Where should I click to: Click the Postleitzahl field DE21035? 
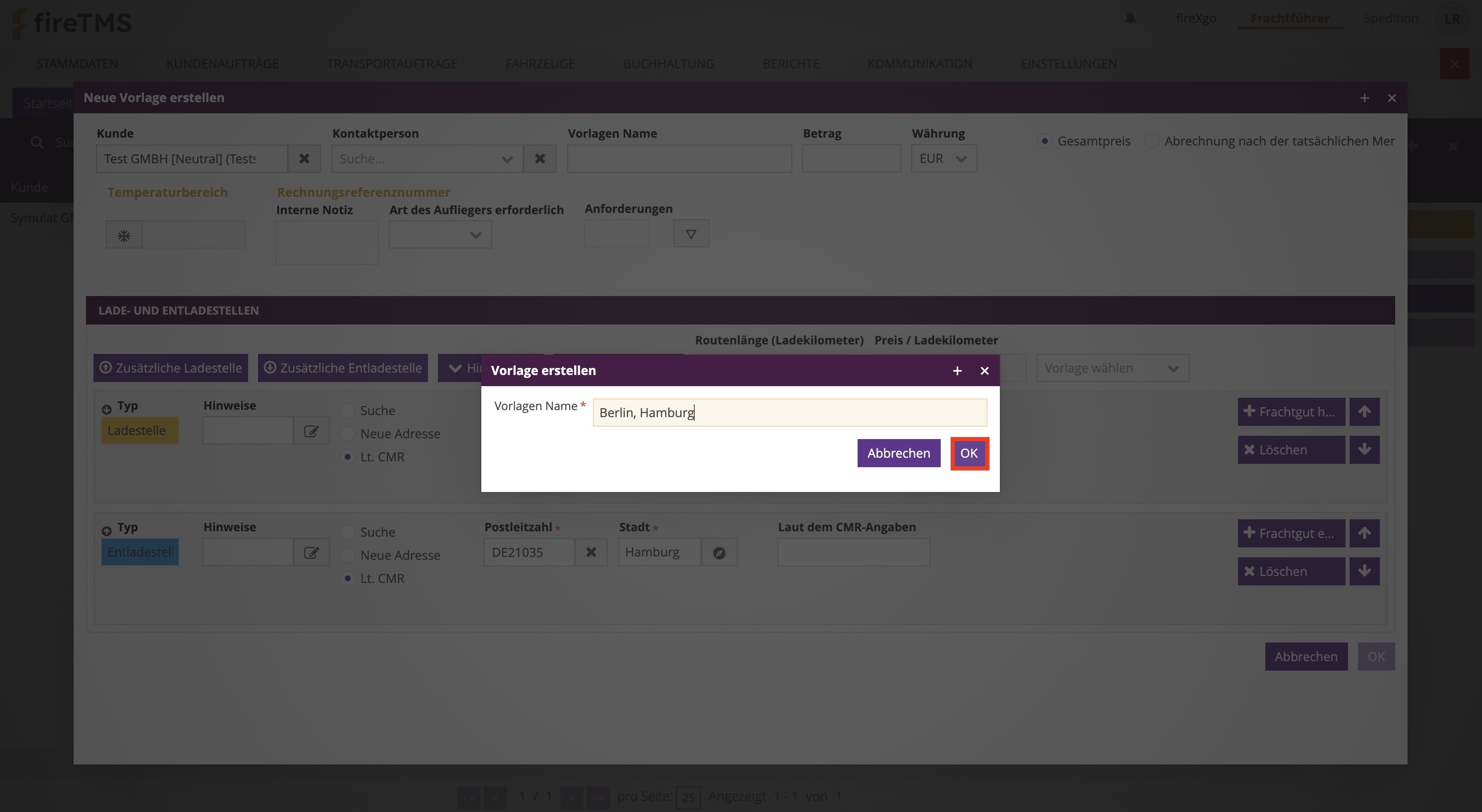click(529, 553)
